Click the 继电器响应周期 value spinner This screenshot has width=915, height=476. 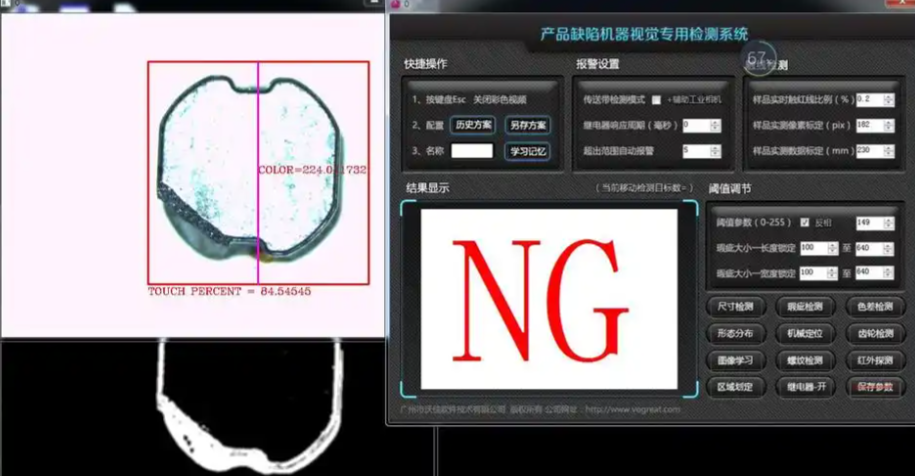point(701,125)
